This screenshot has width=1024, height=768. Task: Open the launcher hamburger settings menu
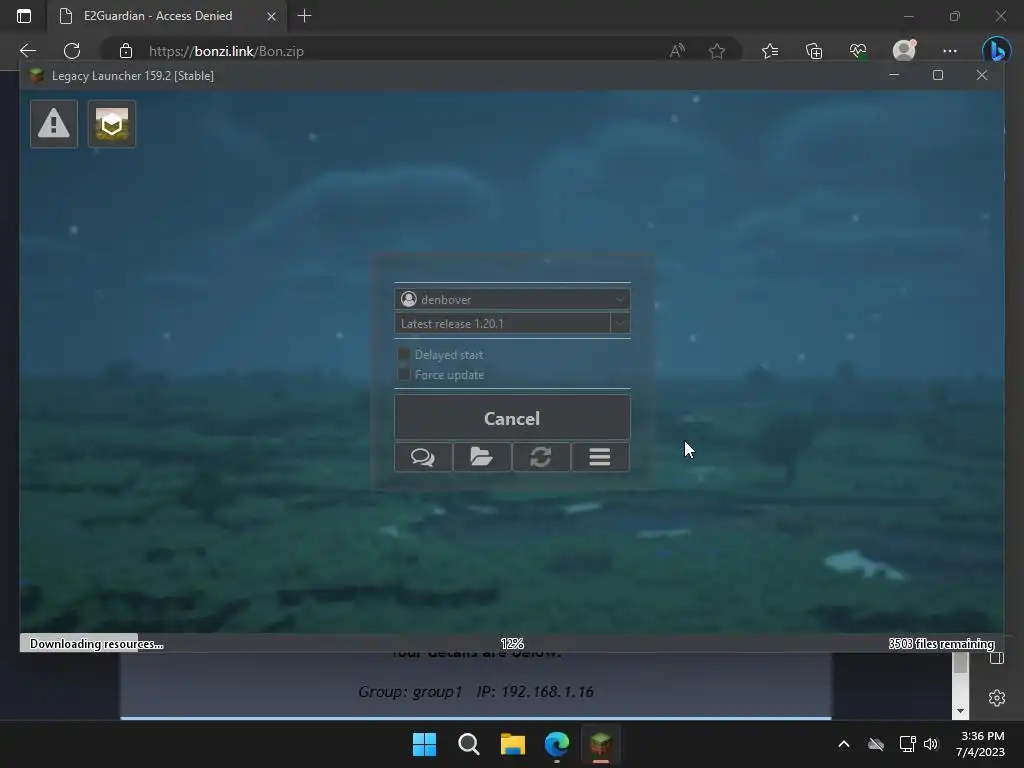pyautogui.click(x=600, y=457)
